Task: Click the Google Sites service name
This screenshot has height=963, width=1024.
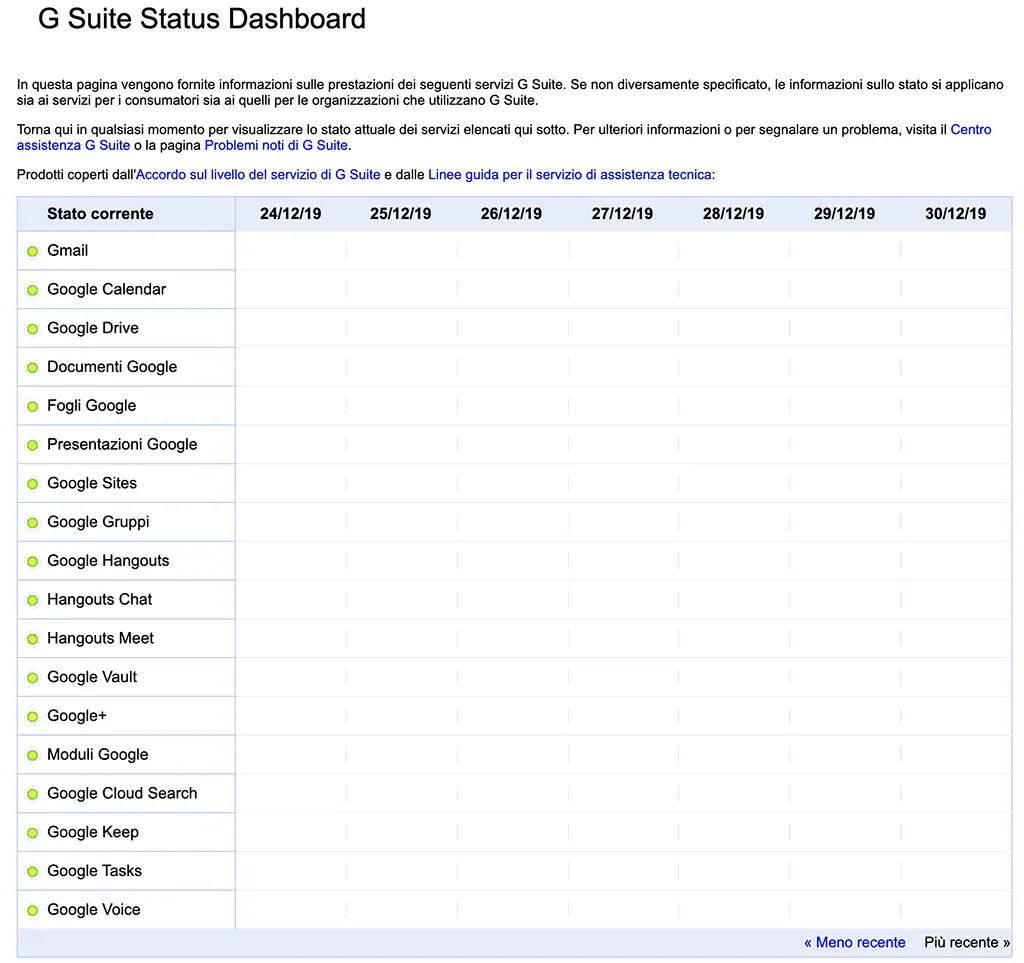Action: coord(92,483)
